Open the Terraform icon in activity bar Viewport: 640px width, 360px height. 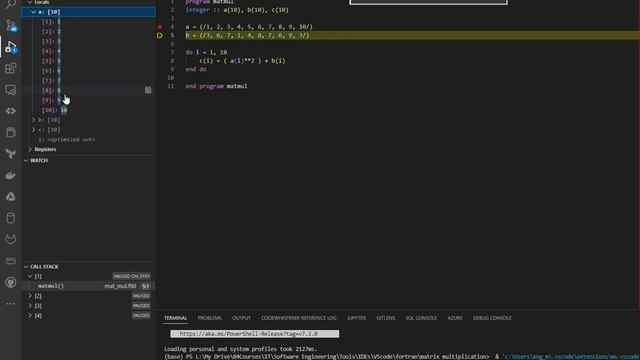(11, 153)
